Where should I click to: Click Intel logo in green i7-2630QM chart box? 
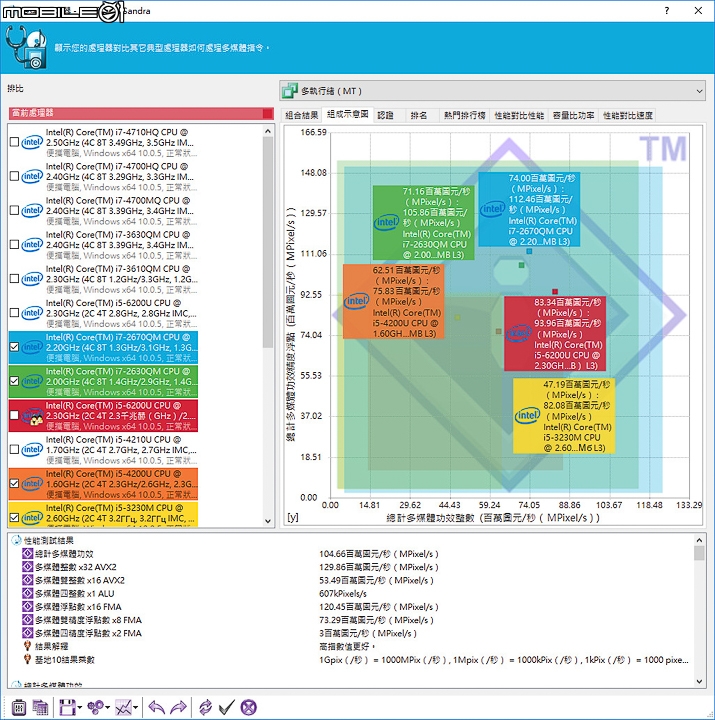click(x=387, y=222)
